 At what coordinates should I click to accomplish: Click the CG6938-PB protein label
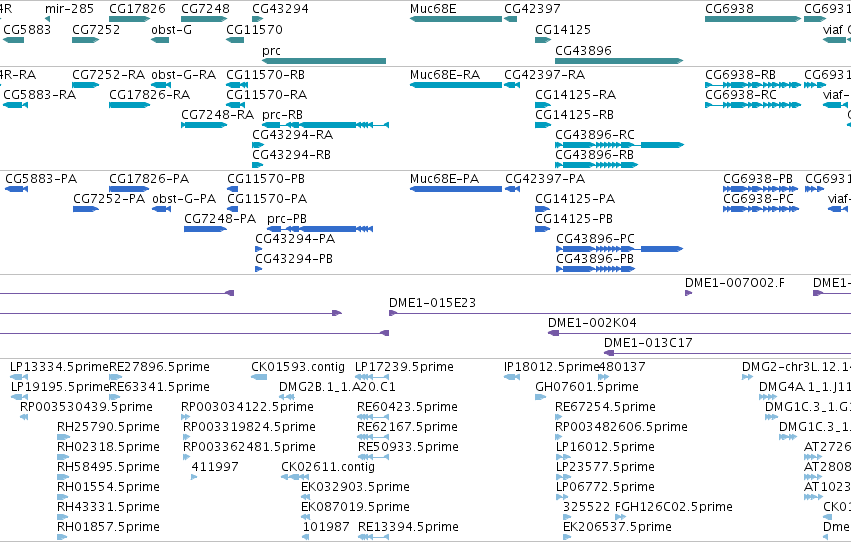pyautogui.click(x=758, y=178)
